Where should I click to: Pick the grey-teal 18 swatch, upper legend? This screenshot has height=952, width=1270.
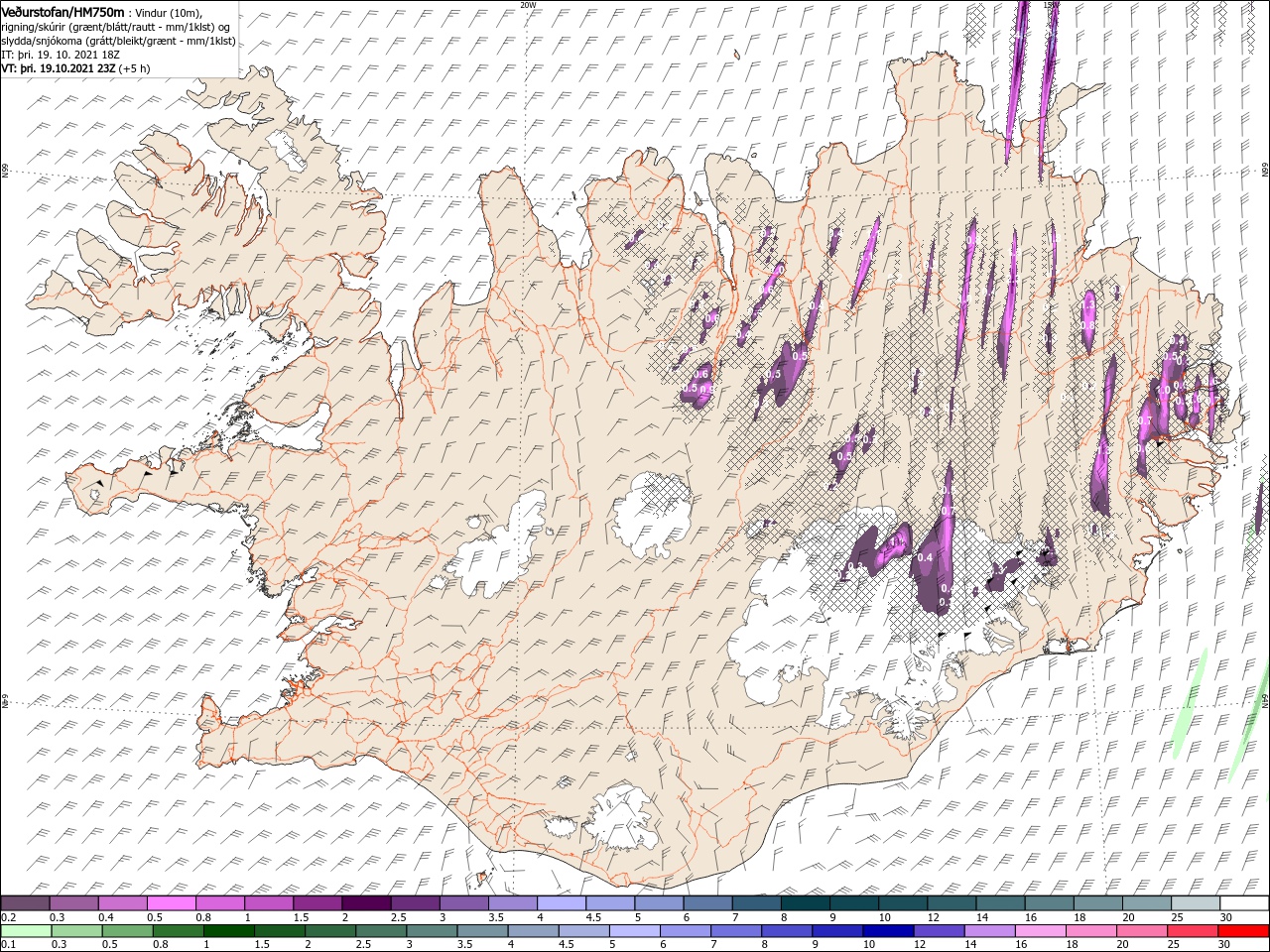point(1097,903)
